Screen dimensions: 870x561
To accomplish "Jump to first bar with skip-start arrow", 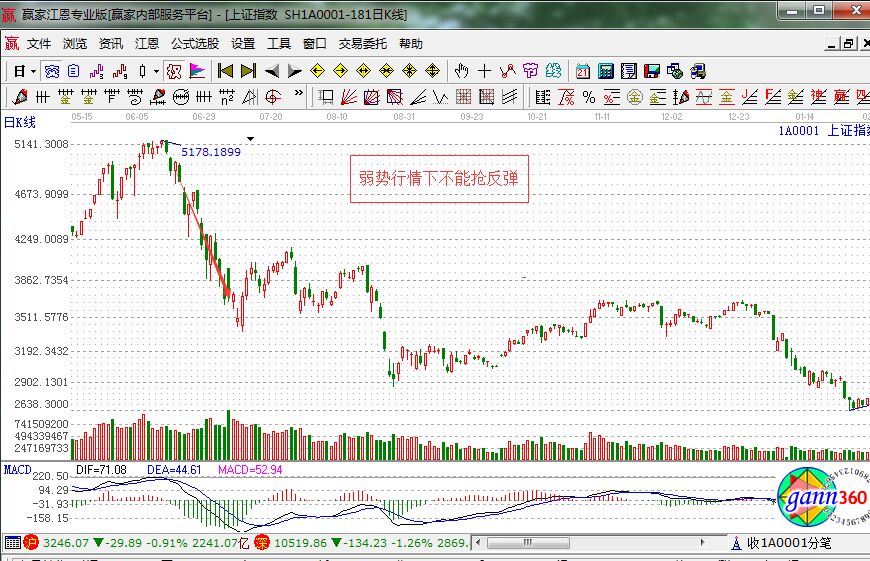I will [x=225, y=71].
